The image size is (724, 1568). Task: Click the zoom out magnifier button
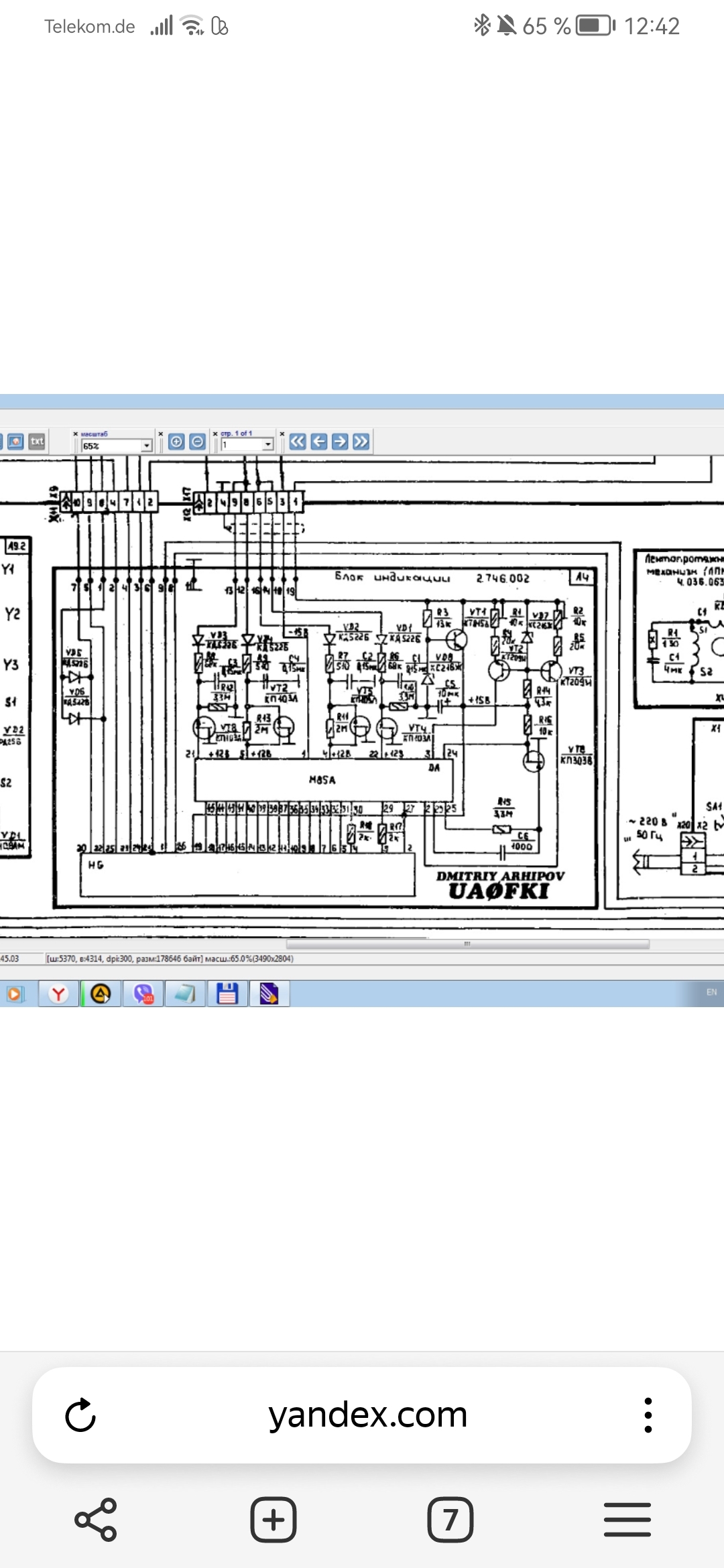coord(197,442)
